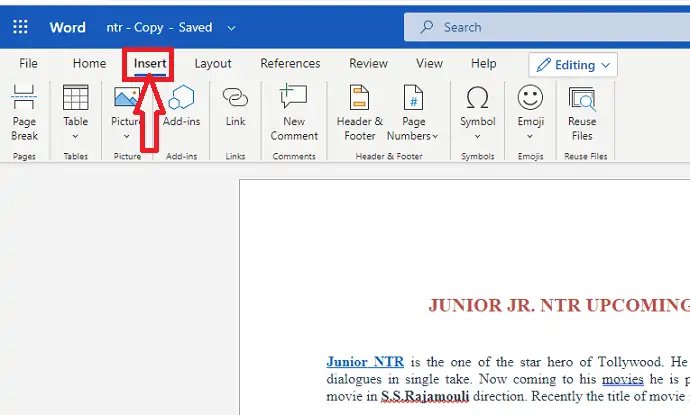Switch to the View tab
Screen dimensions: 690x415
point(429,63)
